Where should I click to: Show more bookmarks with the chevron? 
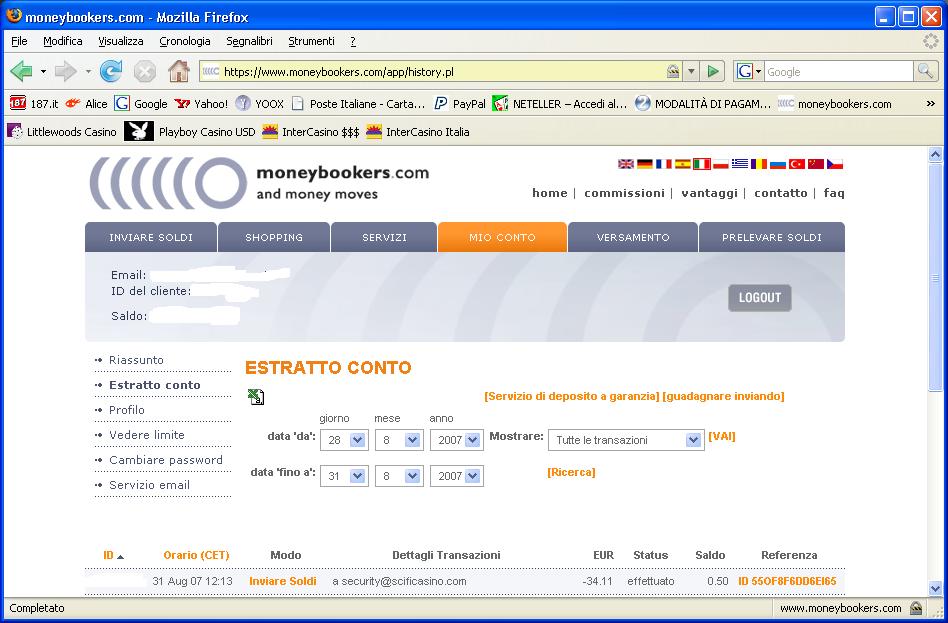click(930, 103)
